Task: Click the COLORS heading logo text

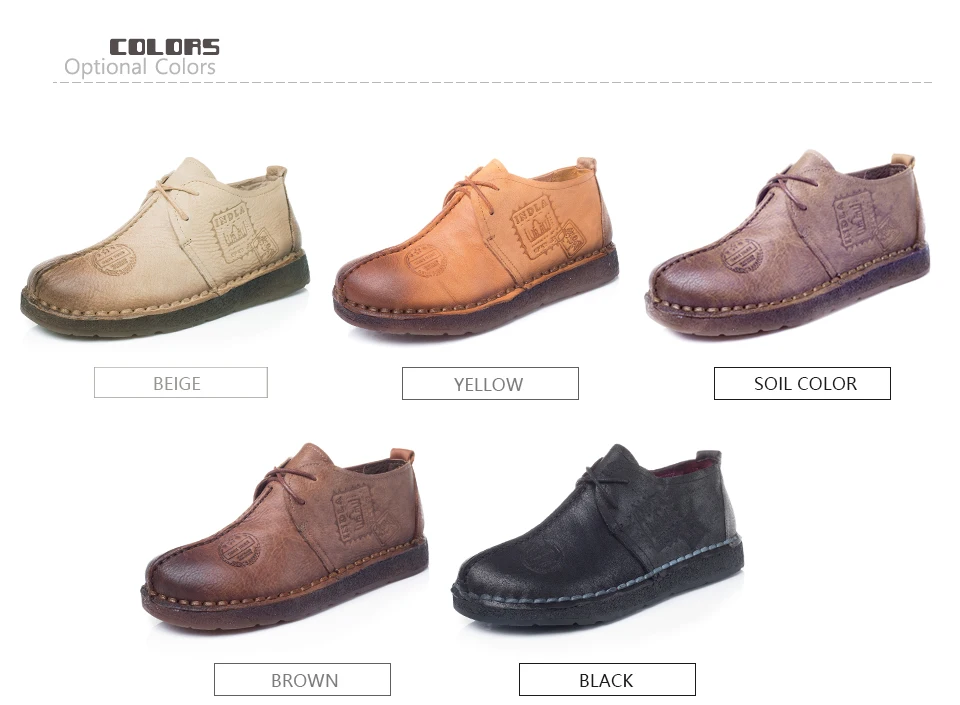Action: pos(164,47)
